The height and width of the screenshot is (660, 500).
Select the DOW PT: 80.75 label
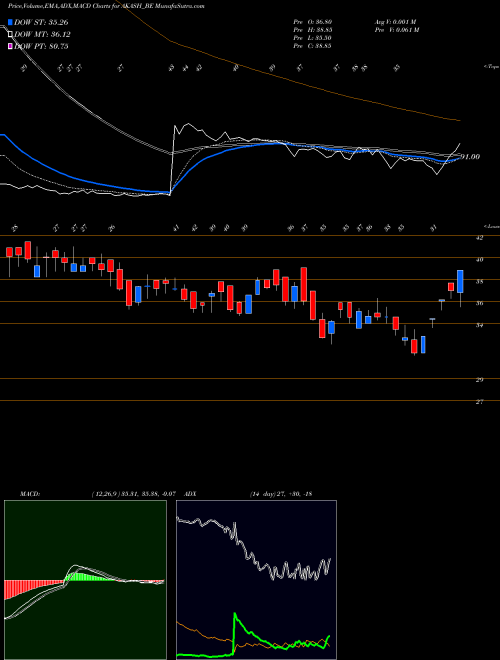tap(41, 46)
